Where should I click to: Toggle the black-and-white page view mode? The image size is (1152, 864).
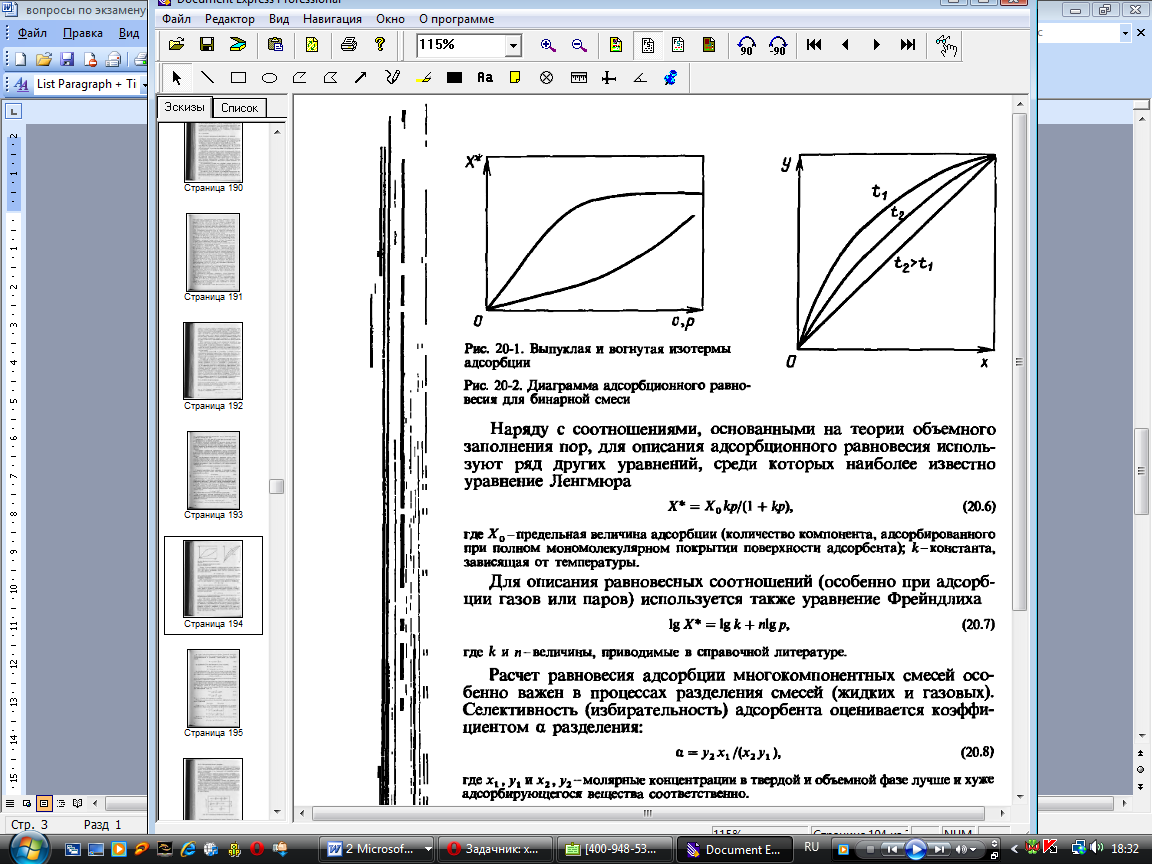(x=647, y=45)
